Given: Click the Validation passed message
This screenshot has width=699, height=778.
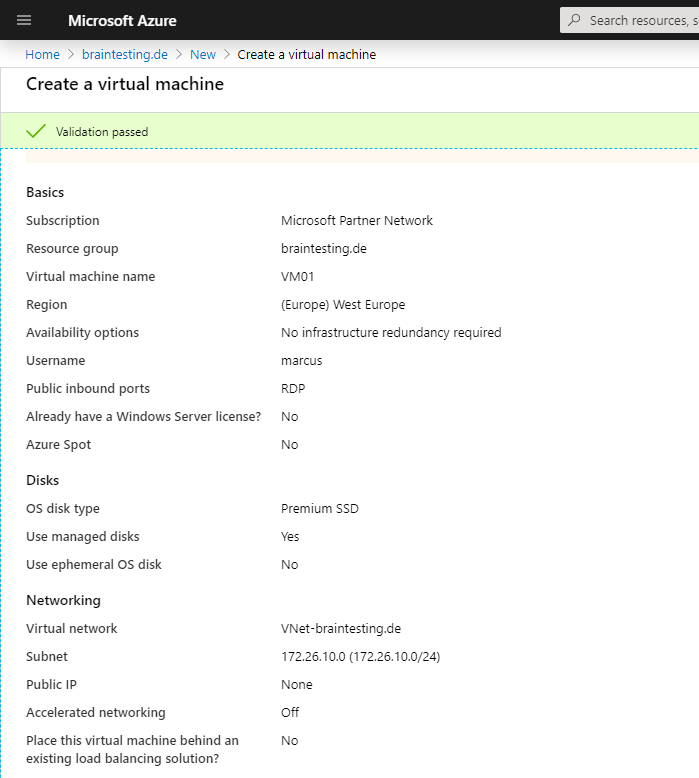Looking at the screenshot, I should click(x=102, y=132).
